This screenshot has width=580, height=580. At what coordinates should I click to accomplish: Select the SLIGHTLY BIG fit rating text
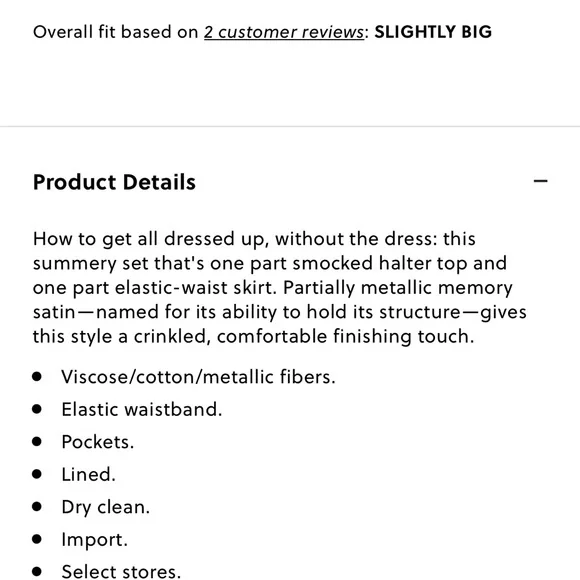(x=433, y=32)
